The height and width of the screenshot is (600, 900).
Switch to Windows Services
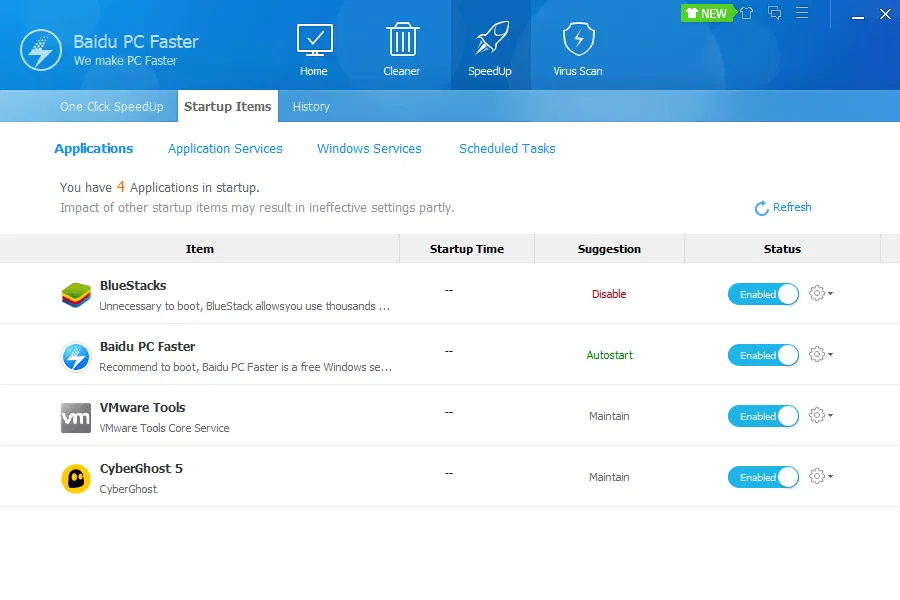click(369, 149)
